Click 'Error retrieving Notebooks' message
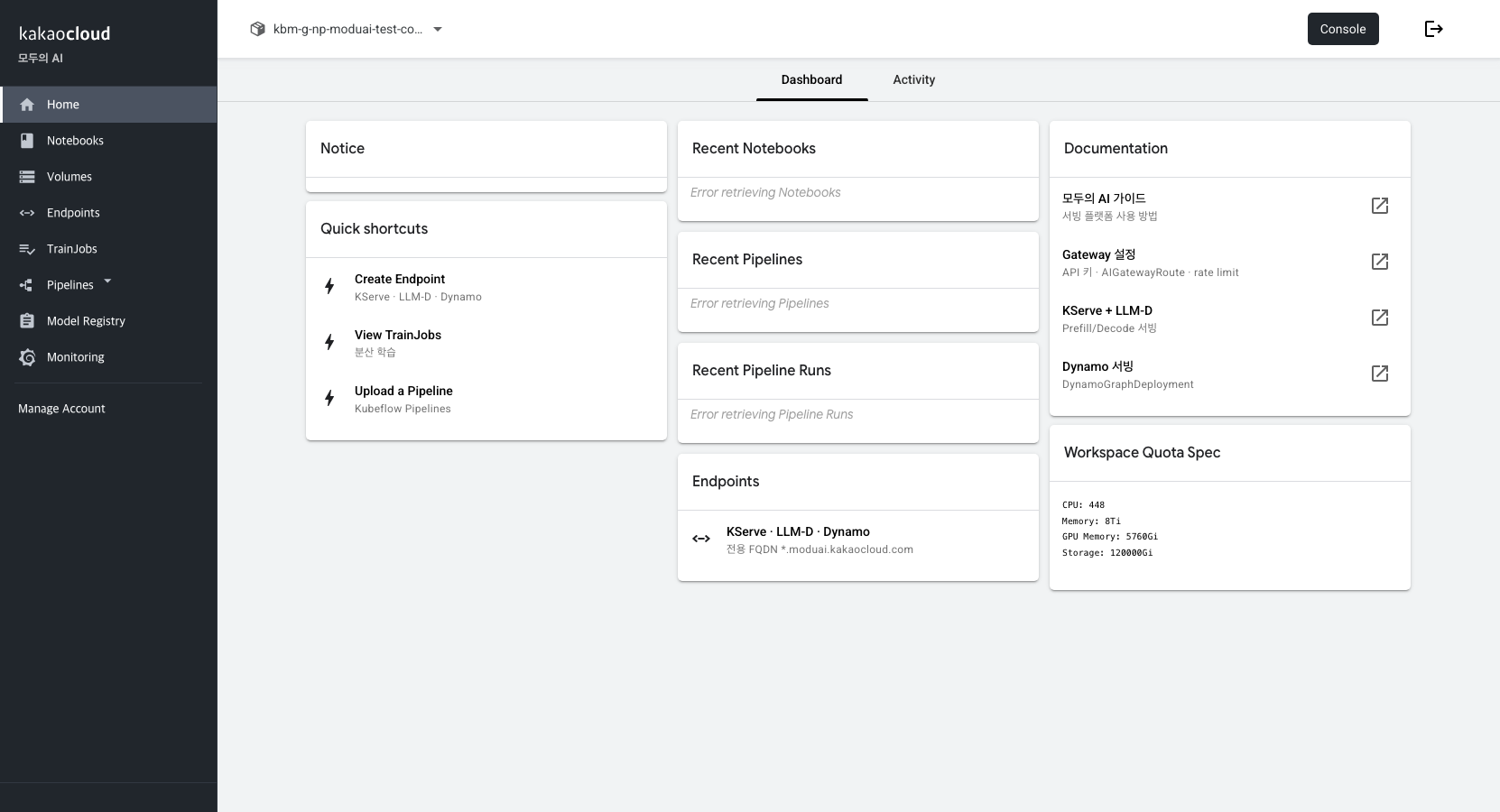Image resolution: width=1500 pixels, height=812 pixels. [765, 192]
